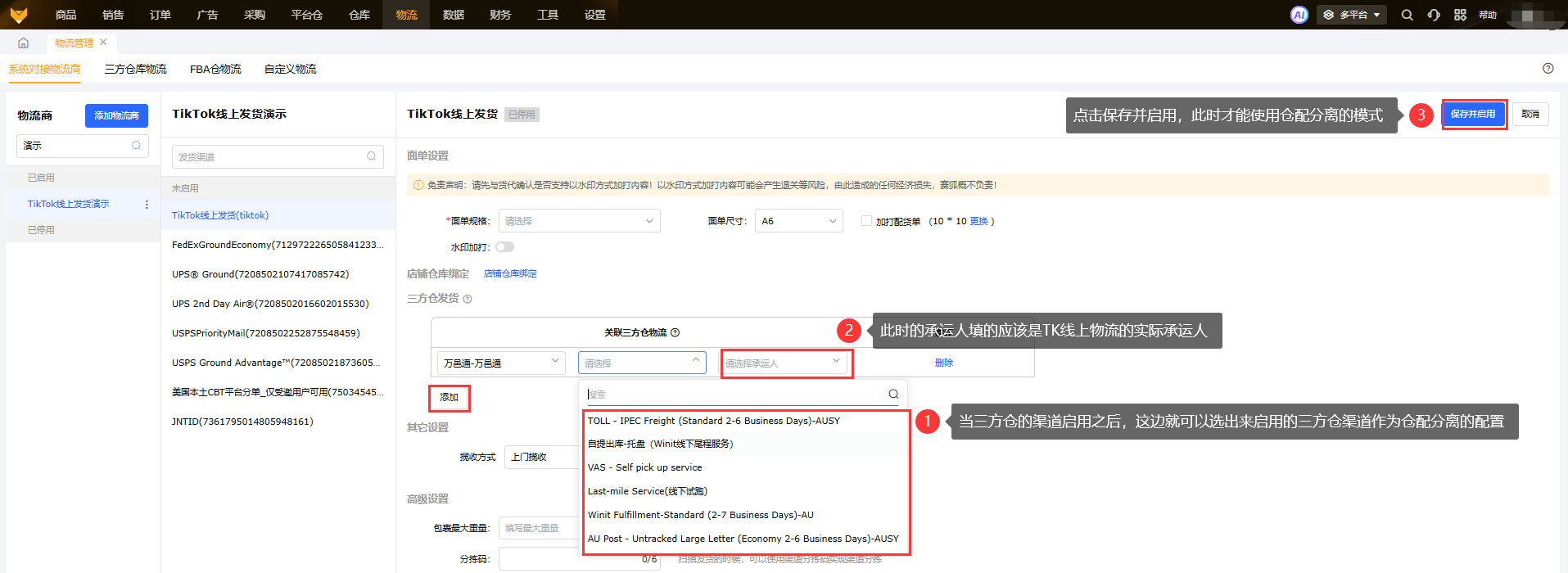Open the 销售 menu
The image size is (1568, 573).
(x=113, y=15)
